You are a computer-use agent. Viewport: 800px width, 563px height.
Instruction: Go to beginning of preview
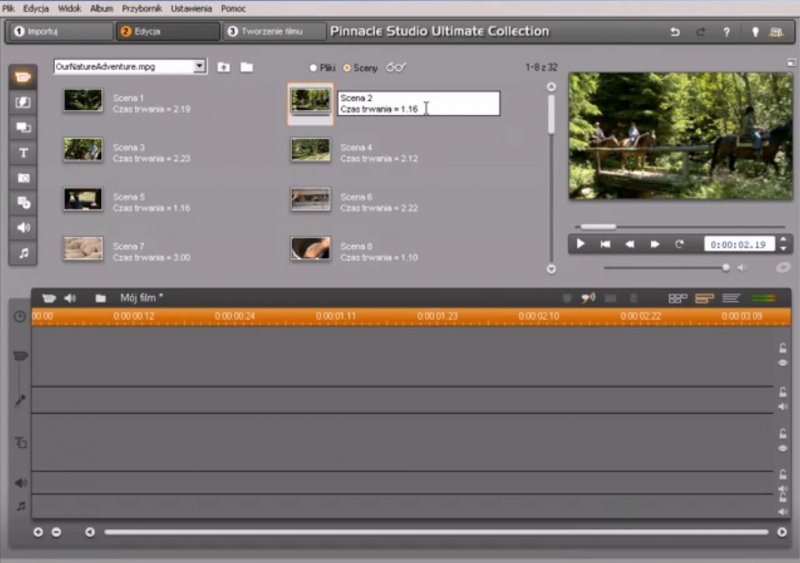click(x=605, y=244)
